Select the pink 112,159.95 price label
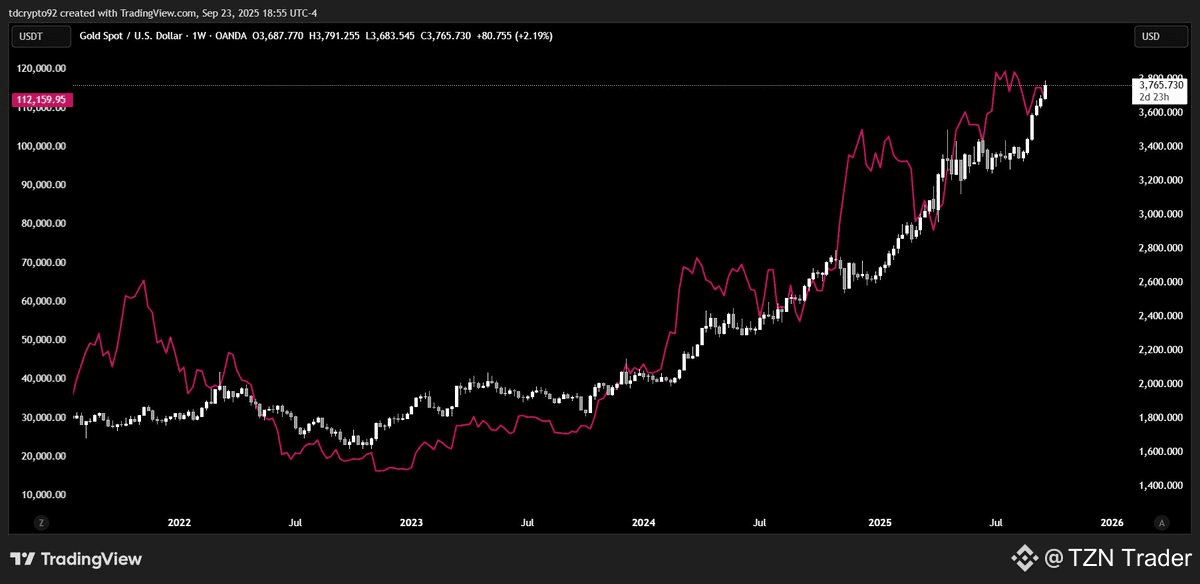 pos(40,100)
